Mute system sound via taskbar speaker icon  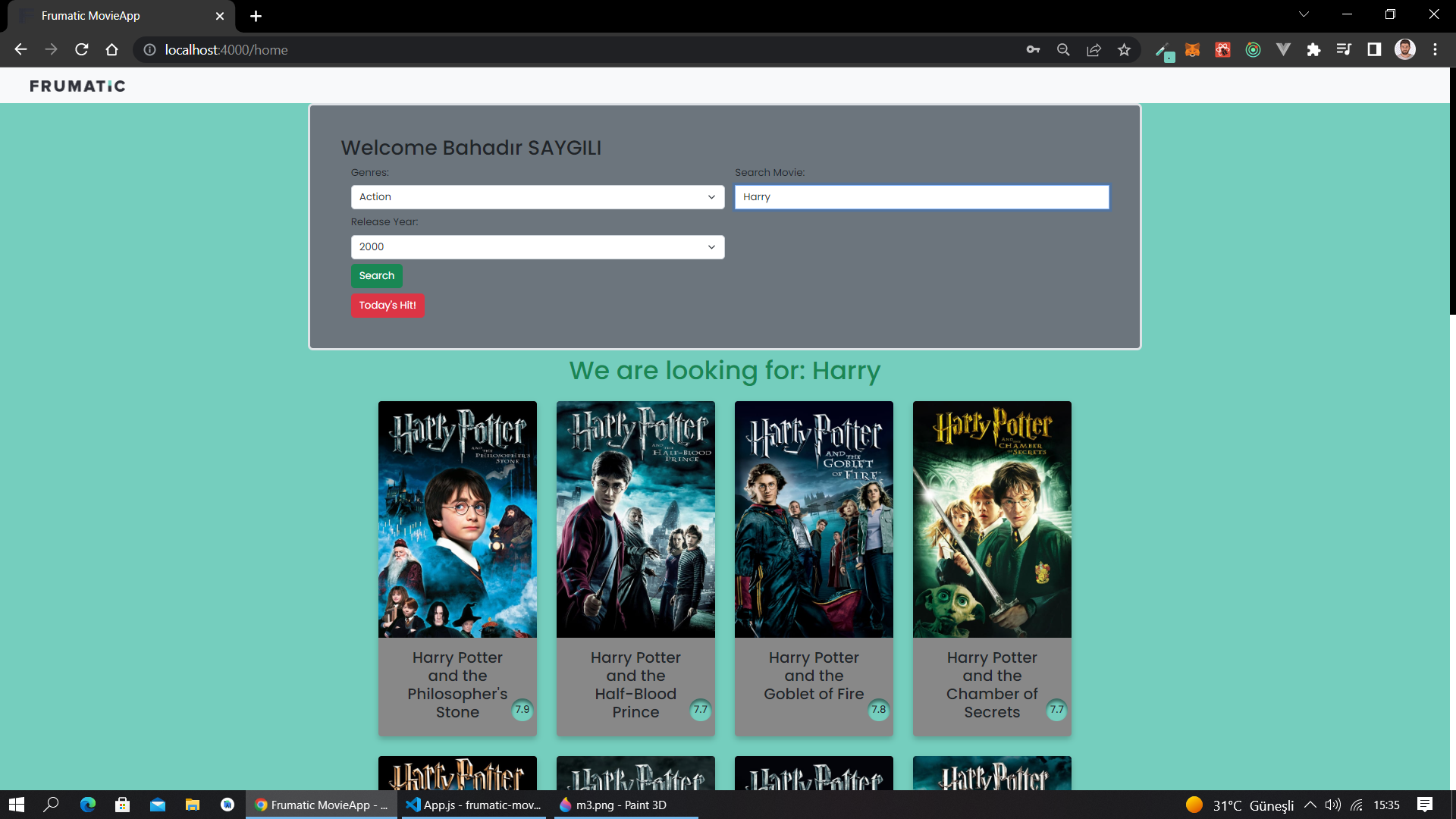(x=1332, y=805)
